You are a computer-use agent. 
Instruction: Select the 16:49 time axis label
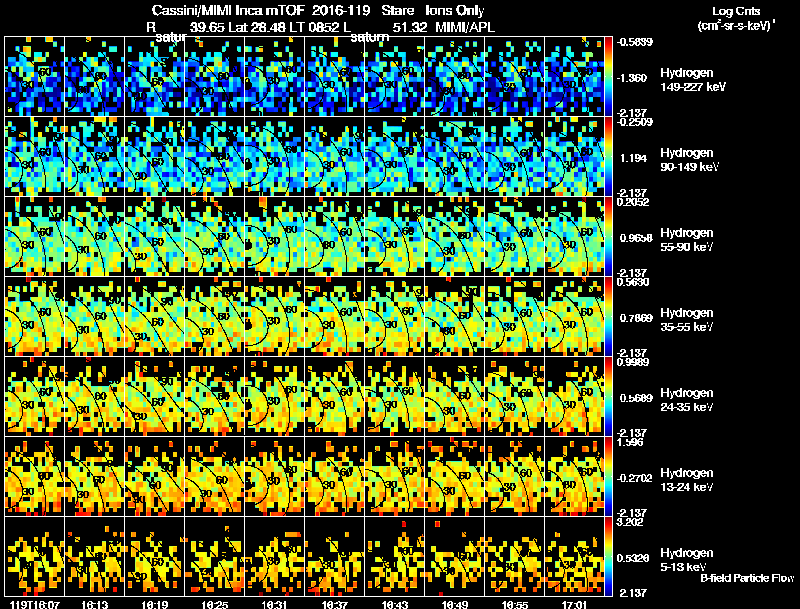coord(455,604)
